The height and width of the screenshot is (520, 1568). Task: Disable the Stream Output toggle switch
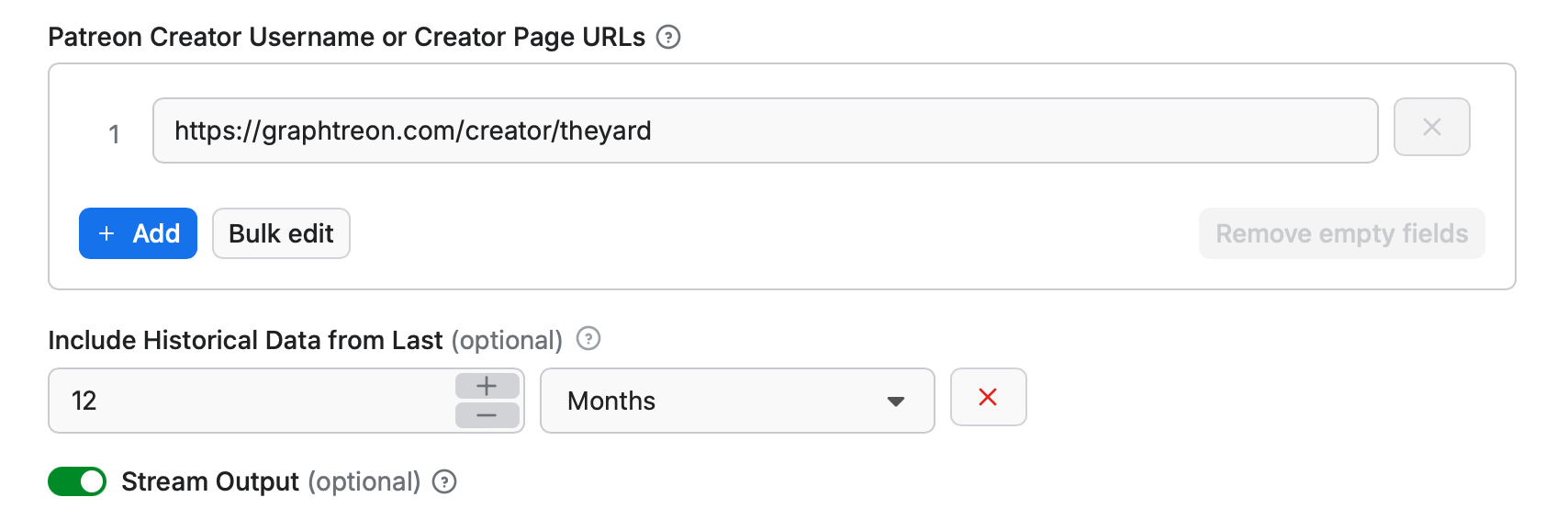coord(77,481)
